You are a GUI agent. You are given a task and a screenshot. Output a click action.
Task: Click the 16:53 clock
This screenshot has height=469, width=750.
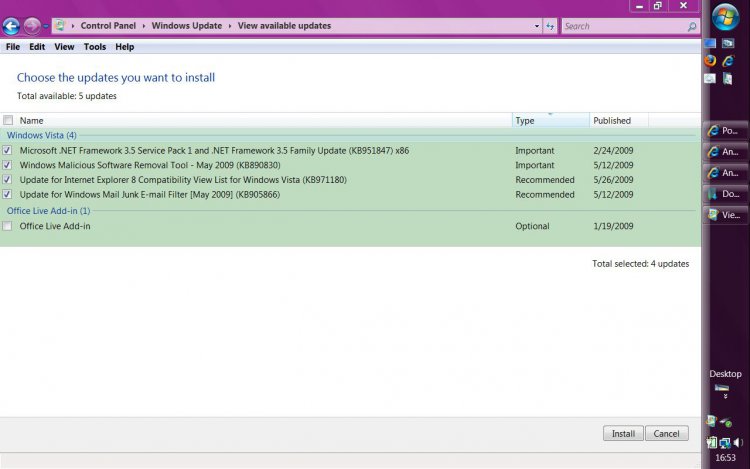pyautogui.click(x=725, y=458)
